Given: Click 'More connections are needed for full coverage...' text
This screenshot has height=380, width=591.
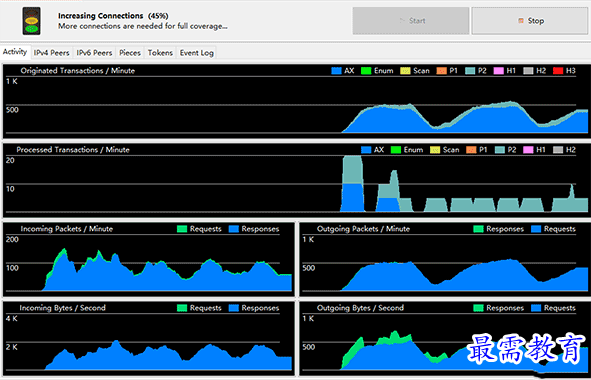Looking at the screenshot, I should (x=142, y=26).
